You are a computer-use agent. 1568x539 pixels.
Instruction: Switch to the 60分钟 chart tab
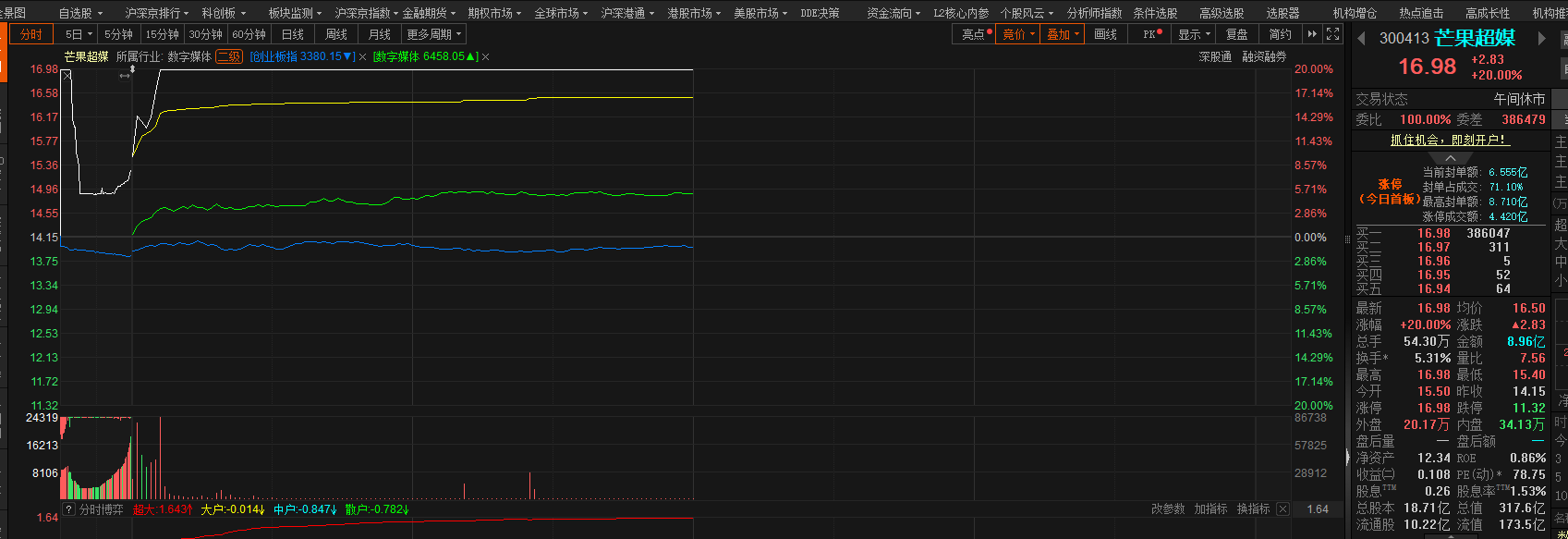point(249,34)
